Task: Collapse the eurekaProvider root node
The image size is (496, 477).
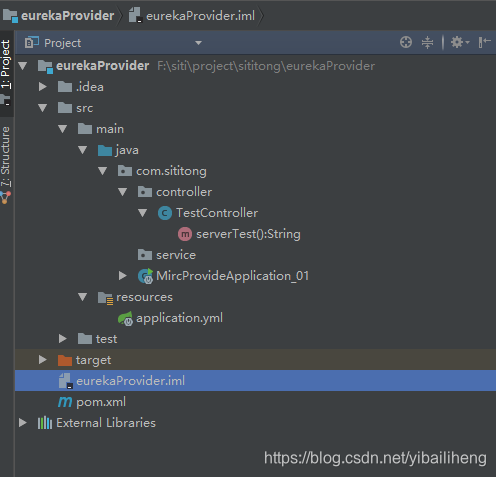Action: pyautogui.click(x=23, y=66)
